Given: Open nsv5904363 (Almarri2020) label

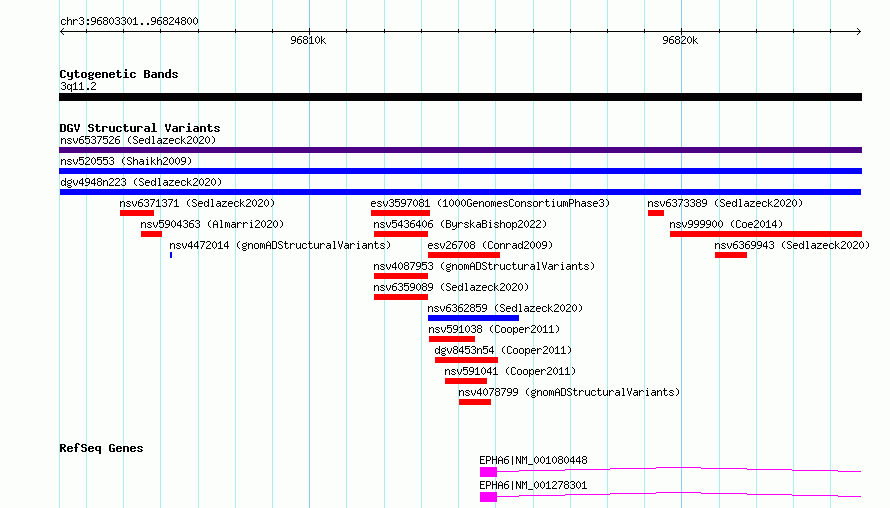Looking at the screenshot, I should (x=212, y=224).
